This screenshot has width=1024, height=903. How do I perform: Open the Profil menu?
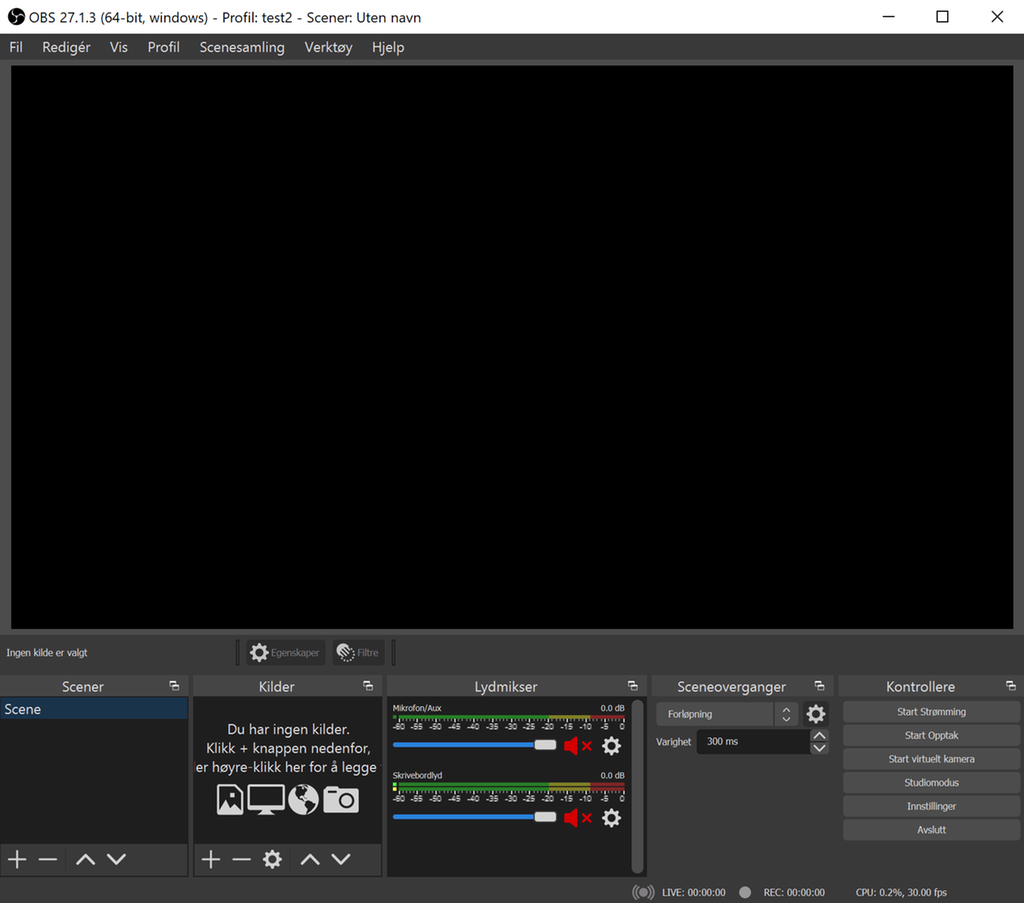(x=163, y=47)
